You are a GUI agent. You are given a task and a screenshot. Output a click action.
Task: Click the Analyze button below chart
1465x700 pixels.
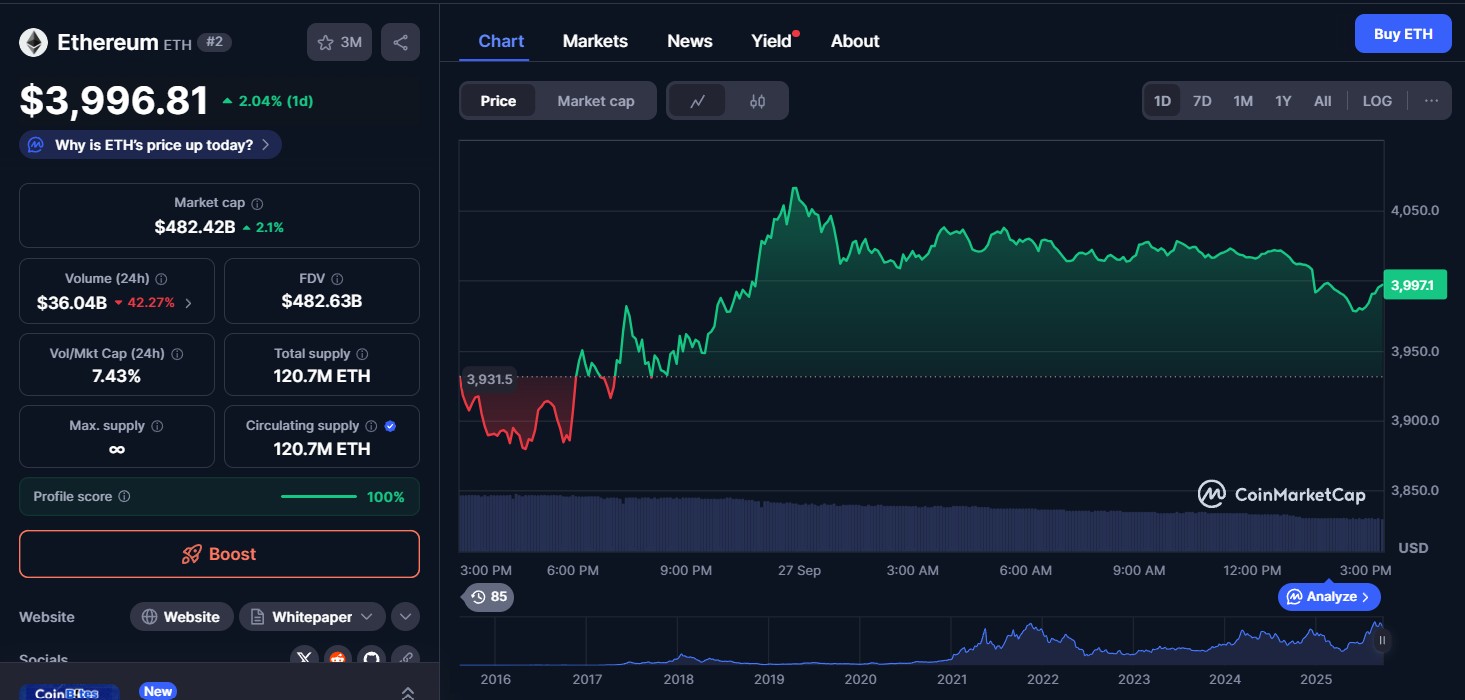1329,597
